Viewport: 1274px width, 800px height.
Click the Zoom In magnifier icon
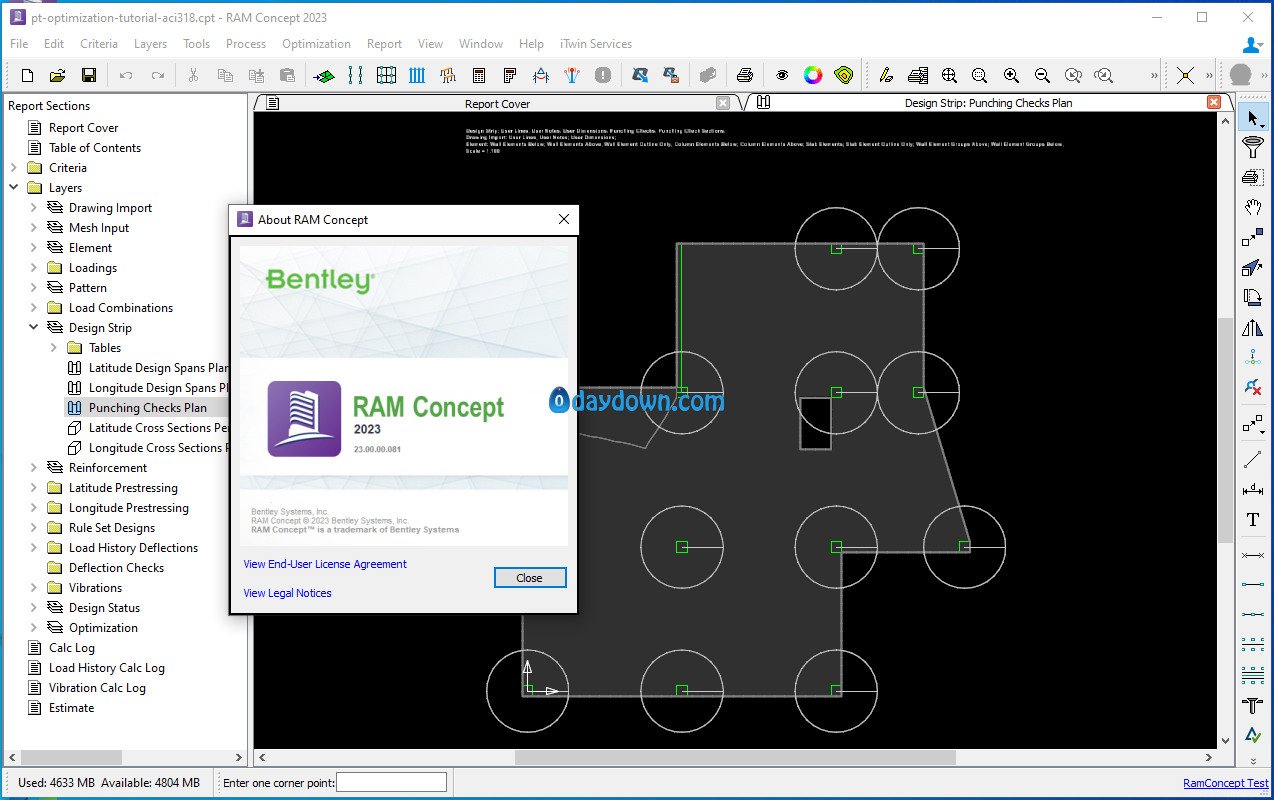coord(1011,75)
